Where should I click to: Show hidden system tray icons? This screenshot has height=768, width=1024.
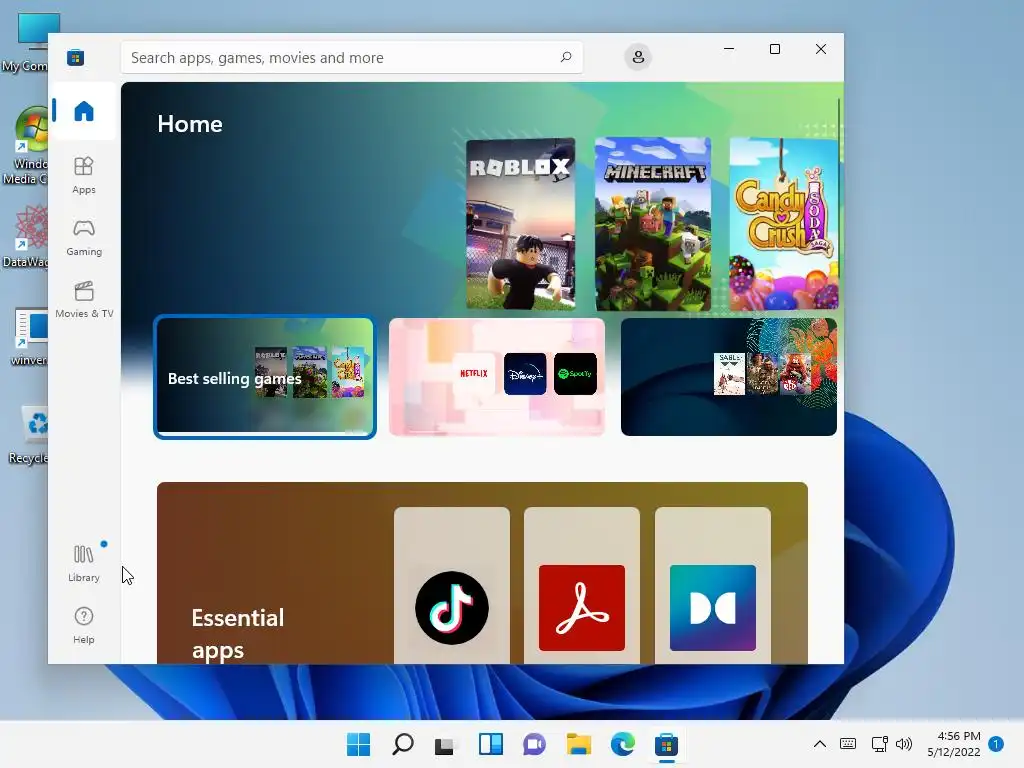tap(820, 744)
